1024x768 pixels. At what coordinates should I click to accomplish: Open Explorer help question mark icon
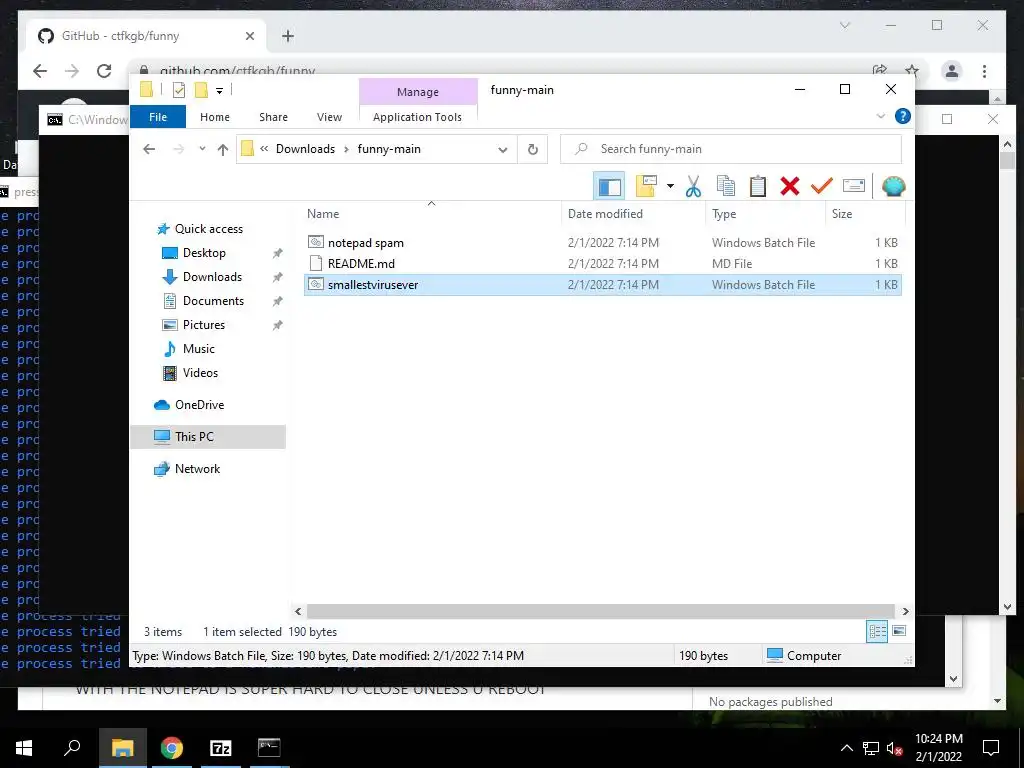click(903, 116)
